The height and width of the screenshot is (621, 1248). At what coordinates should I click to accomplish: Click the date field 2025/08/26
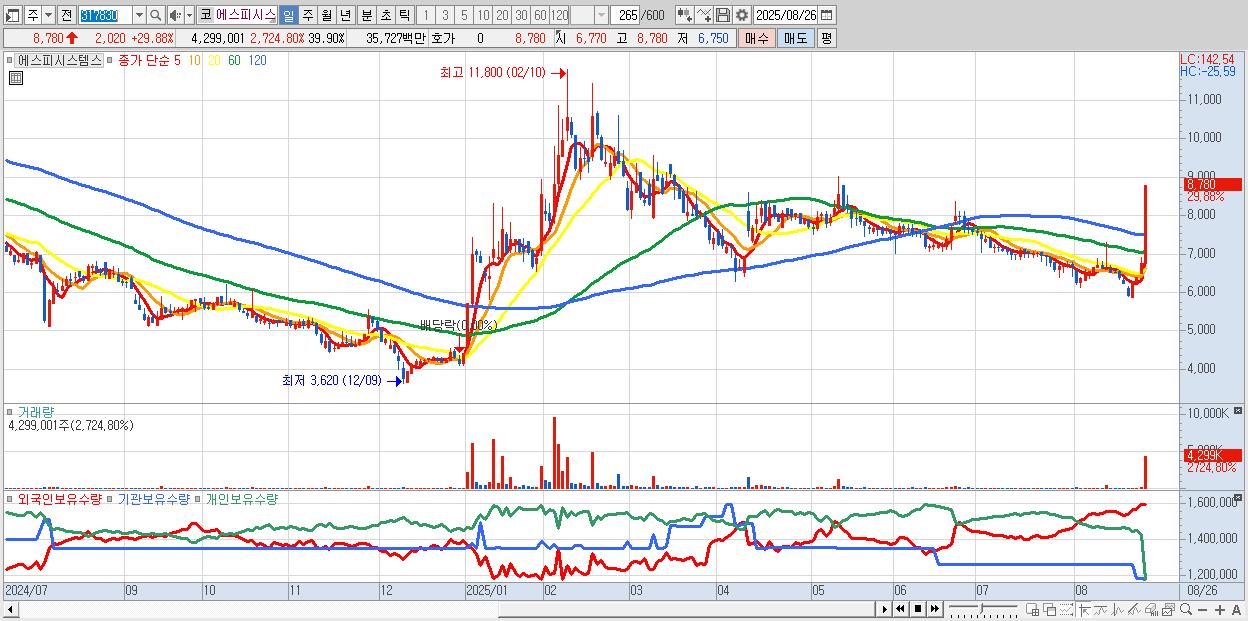(x=786, y=16)
